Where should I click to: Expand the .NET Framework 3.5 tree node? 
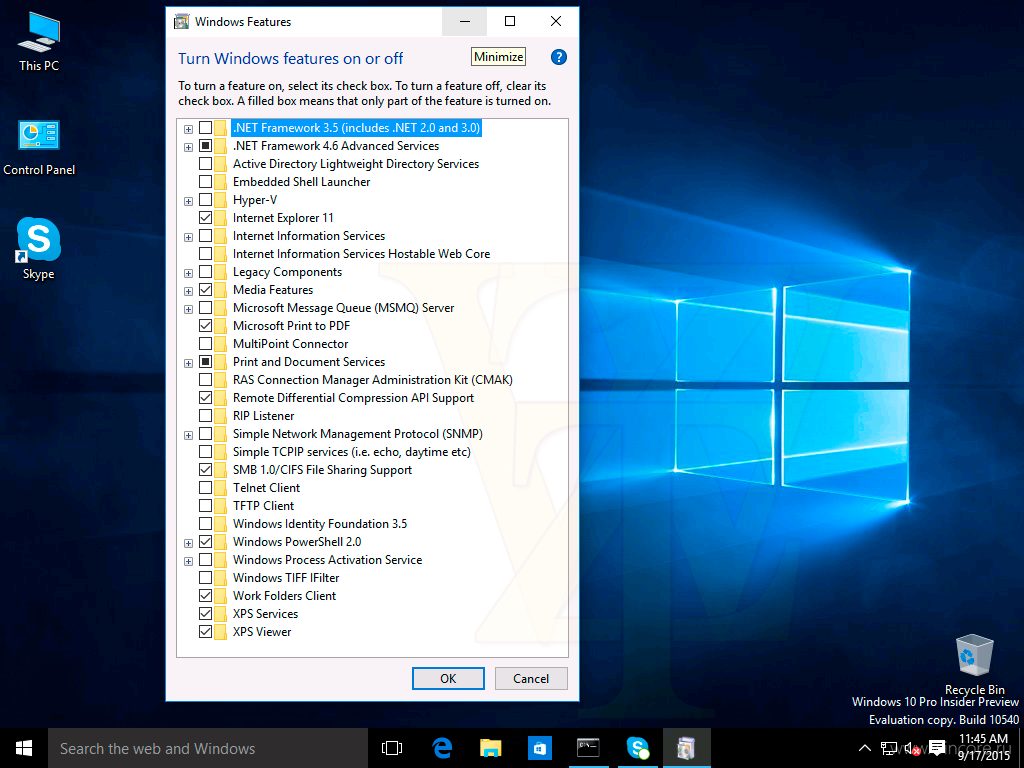point(188,129)
